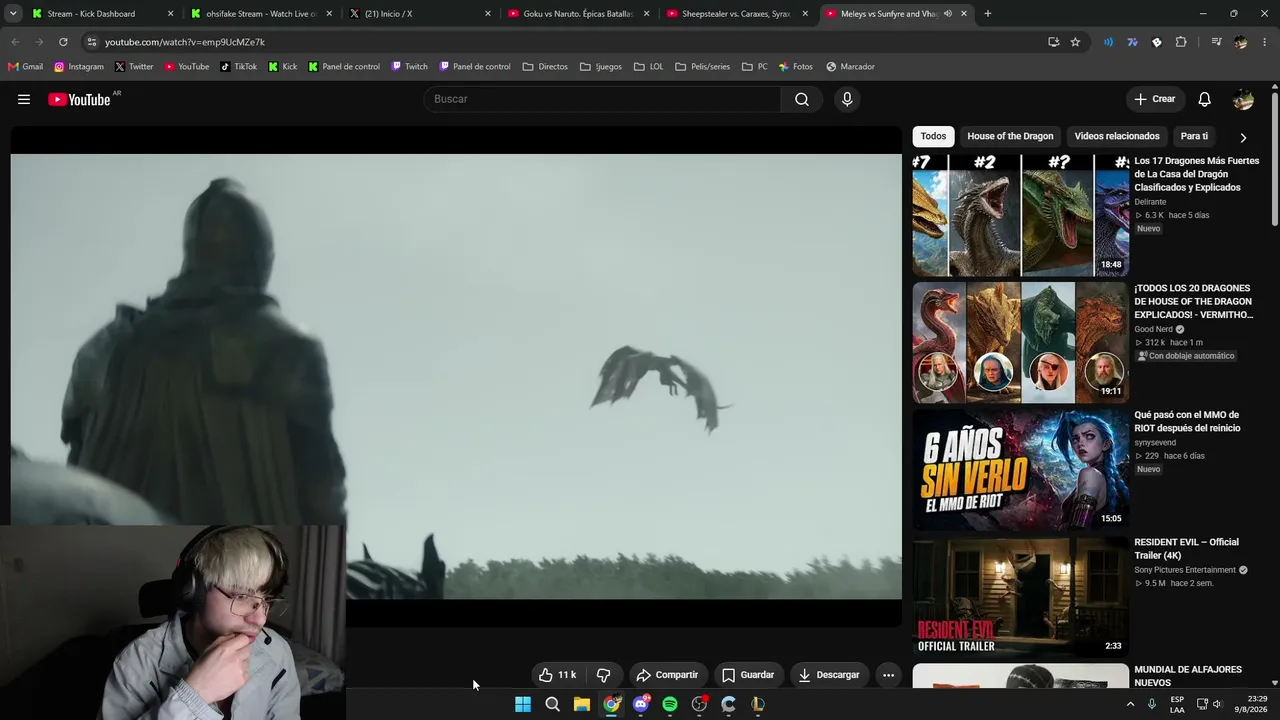The height and width of the screenshot is (720, 1280).
Task: Click the Guardar save button
Action: point(748,675)
